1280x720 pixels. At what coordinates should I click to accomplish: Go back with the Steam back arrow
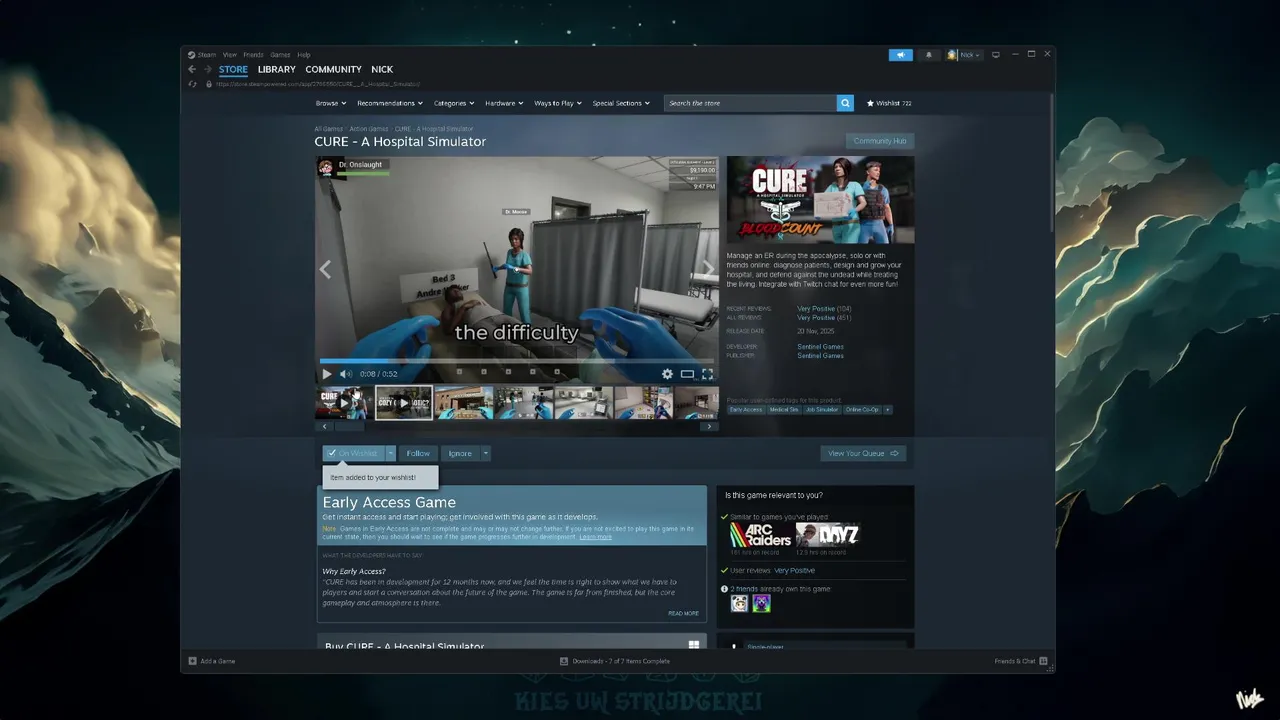tap(192, 70)
